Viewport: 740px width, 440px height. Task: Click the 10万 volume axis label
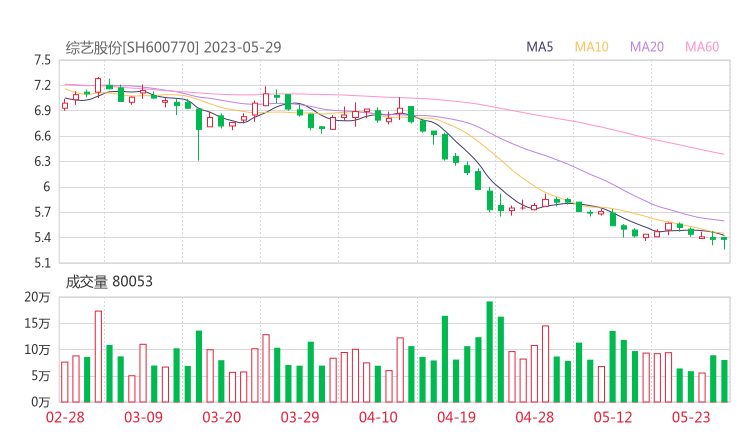click(x=37, y=350)
